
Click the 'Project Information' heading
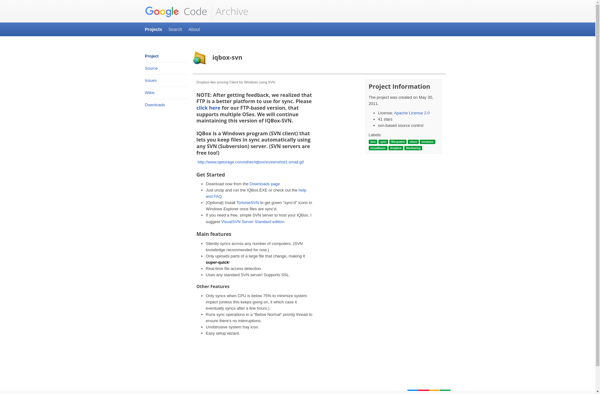point(399,87)
